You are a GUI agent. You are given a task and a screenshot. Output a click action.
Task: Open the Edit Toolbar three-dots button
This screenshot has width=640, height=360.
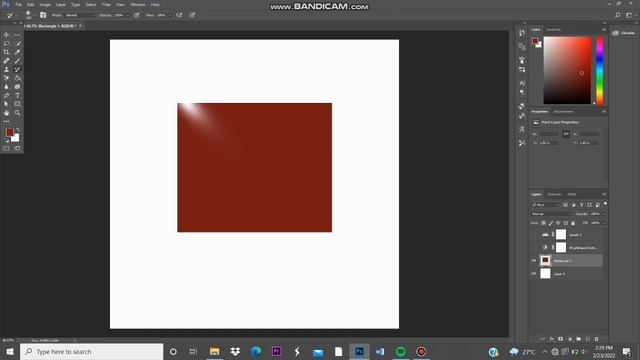coord(6,121)
